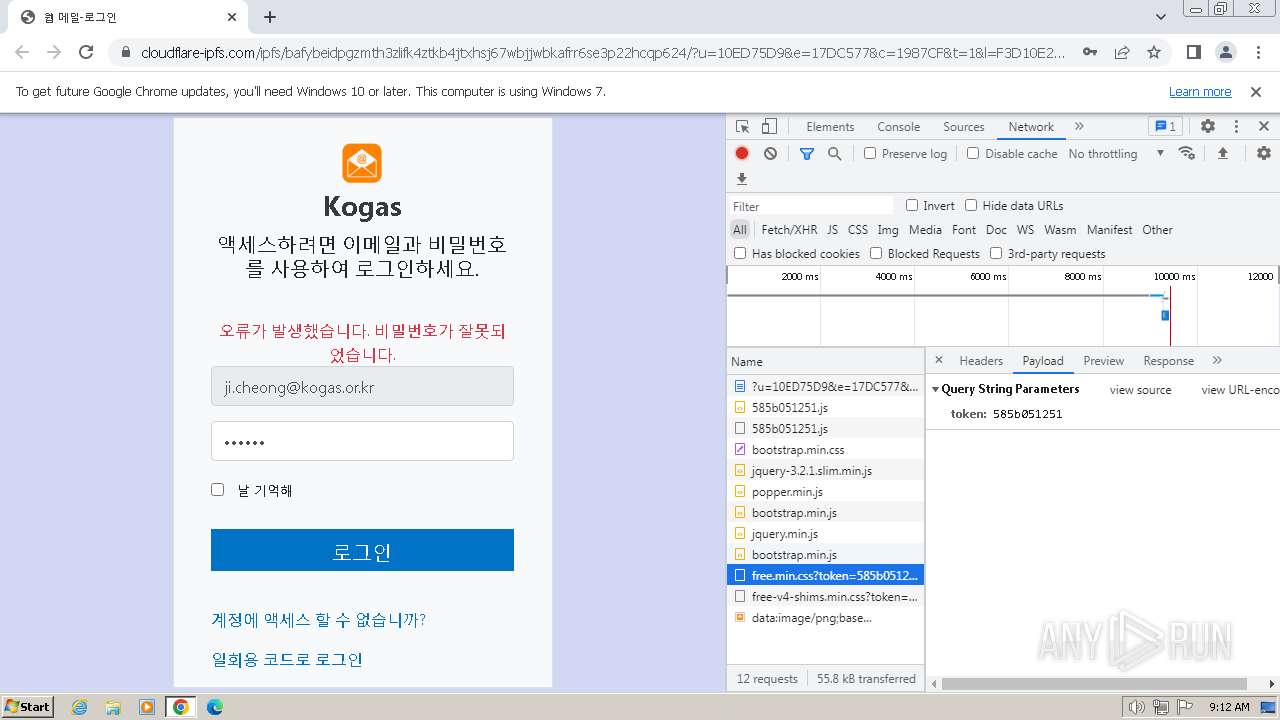Enable the Disable cache checkbox
1280x720 pixels.
[x=973, y=154]
